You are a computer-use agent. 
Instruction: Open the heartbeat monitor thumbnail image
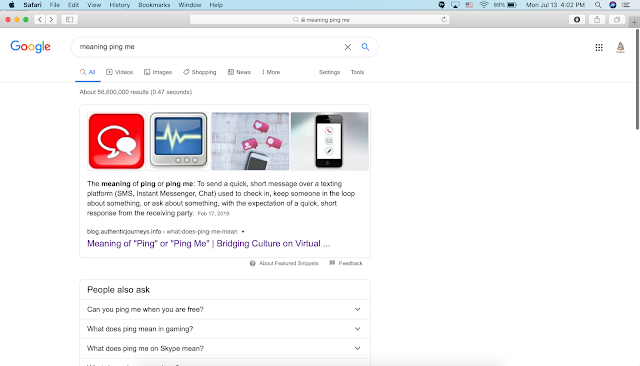point(178,141)
